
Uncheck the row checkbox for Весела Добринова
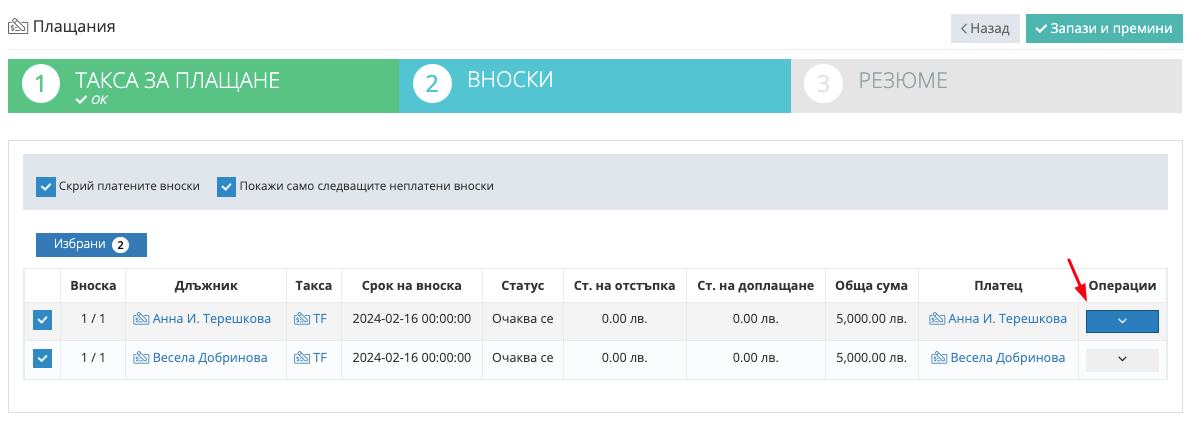click(x=43, y=358)
